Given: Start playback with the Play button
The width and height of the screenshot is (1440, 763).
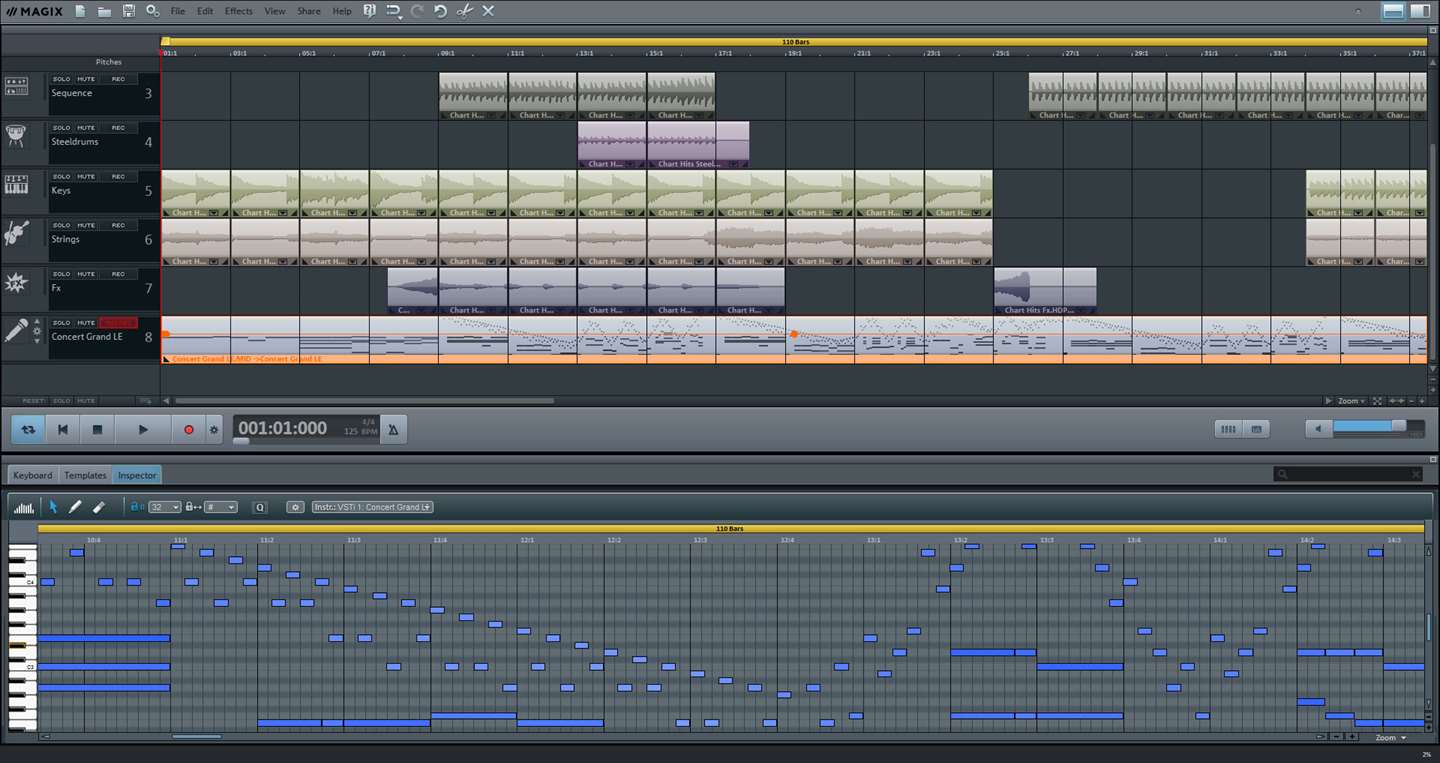Looking at the screenshot, I should pyautogui.click(x=142, y=429).
